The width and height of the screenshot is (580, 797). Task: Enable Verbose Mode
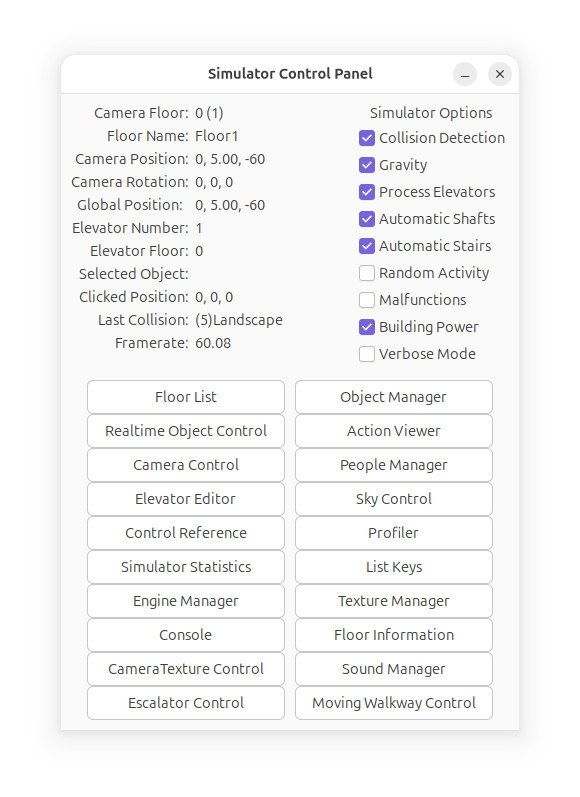(x=367, y=354)
